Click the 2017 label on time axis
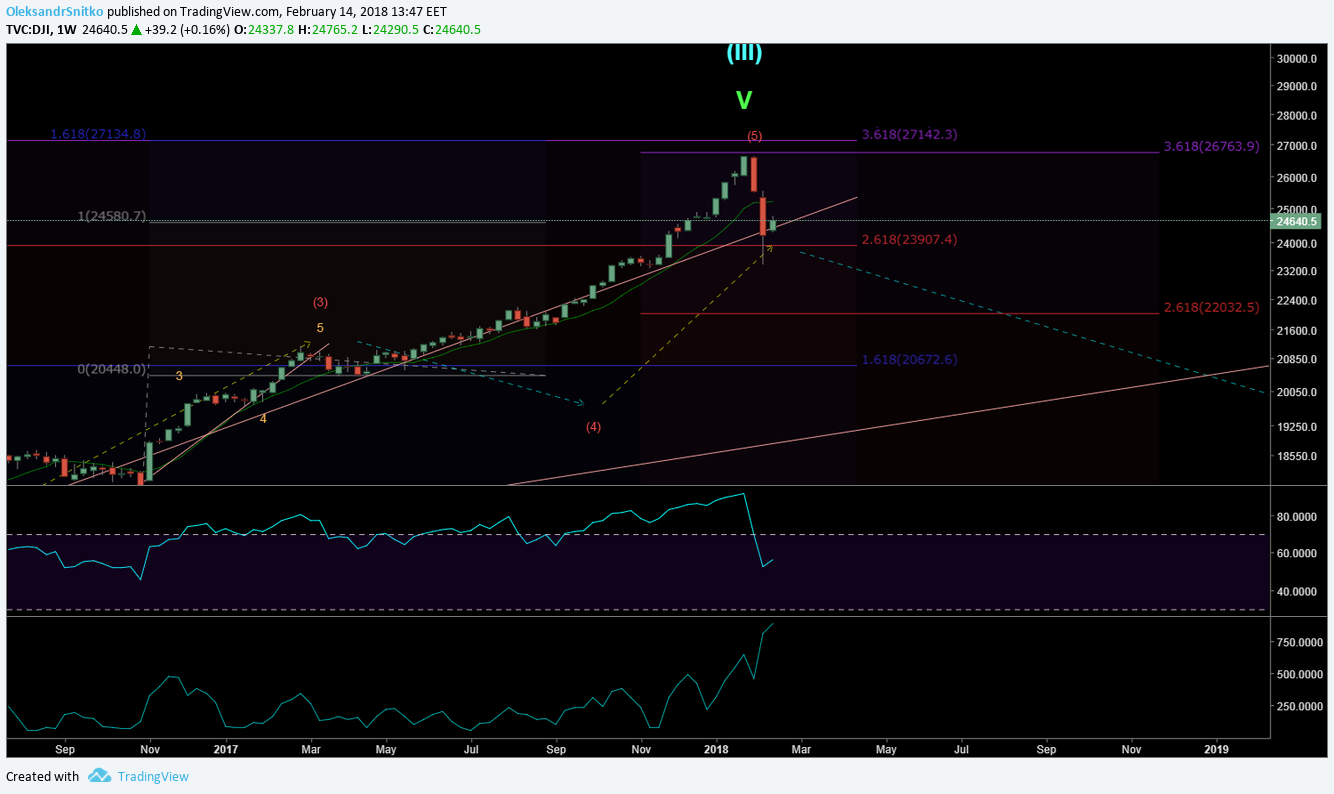This screenshot has width=1334, height=794. [225, 748]
